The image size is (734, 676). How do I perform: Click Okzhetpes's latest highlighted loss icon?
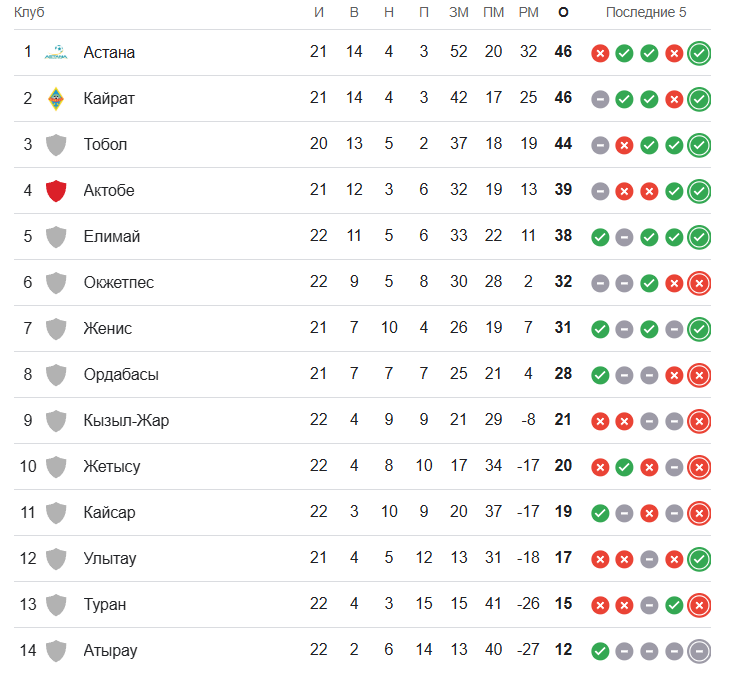[x=699, y=283]
